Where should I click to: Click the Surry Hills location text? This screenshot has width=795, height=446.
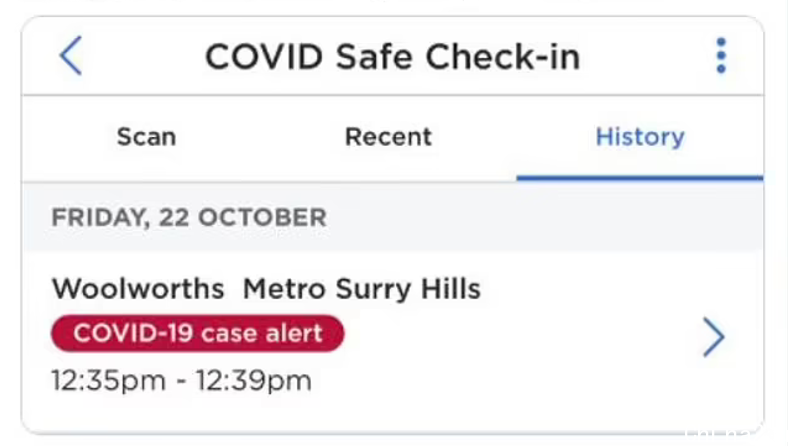(408, 290)
